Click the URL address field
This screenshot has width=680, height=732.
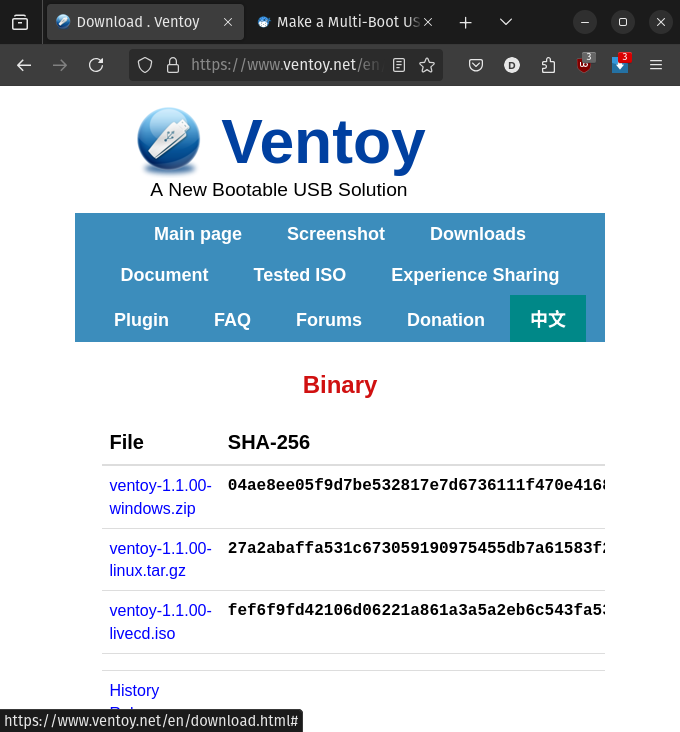pyautogui.click(x=287, y=65)
